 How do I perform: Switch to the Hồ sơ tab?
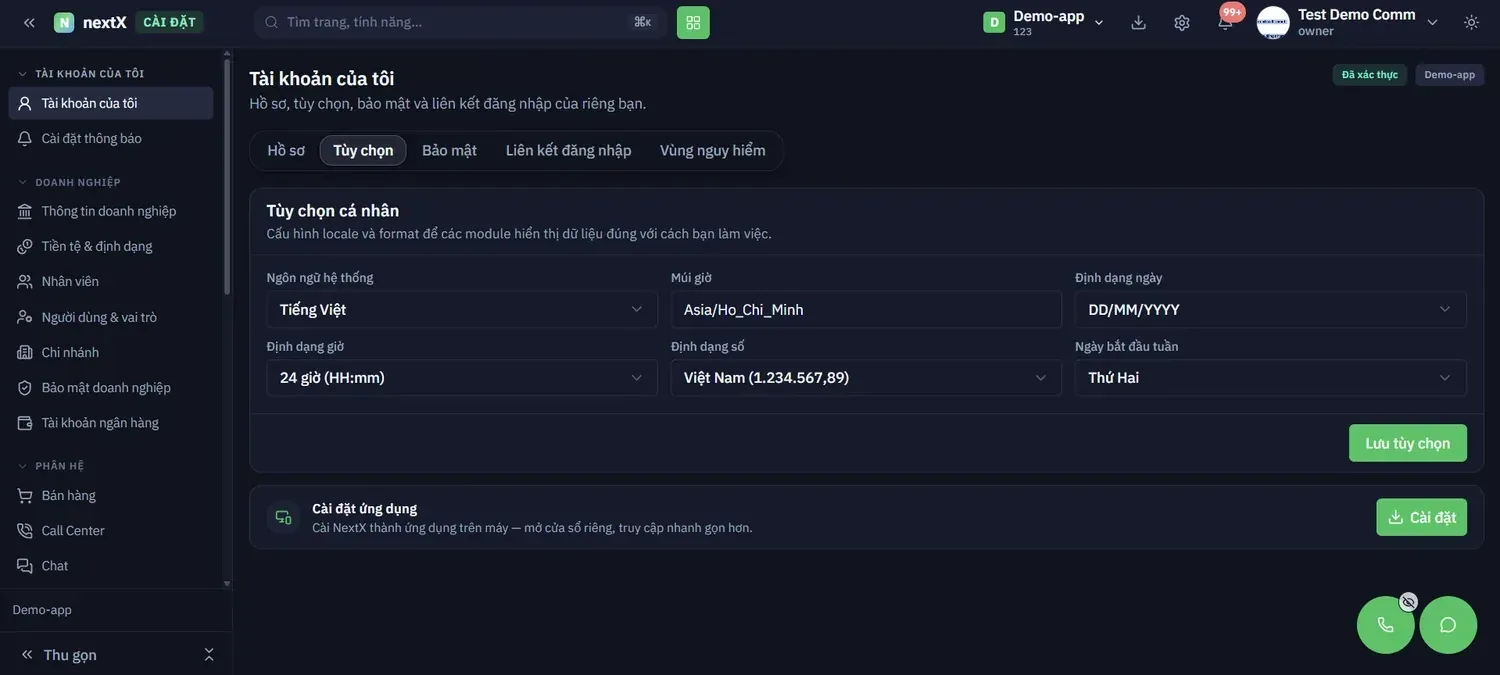pyautogui.click(x=286, y=150)
